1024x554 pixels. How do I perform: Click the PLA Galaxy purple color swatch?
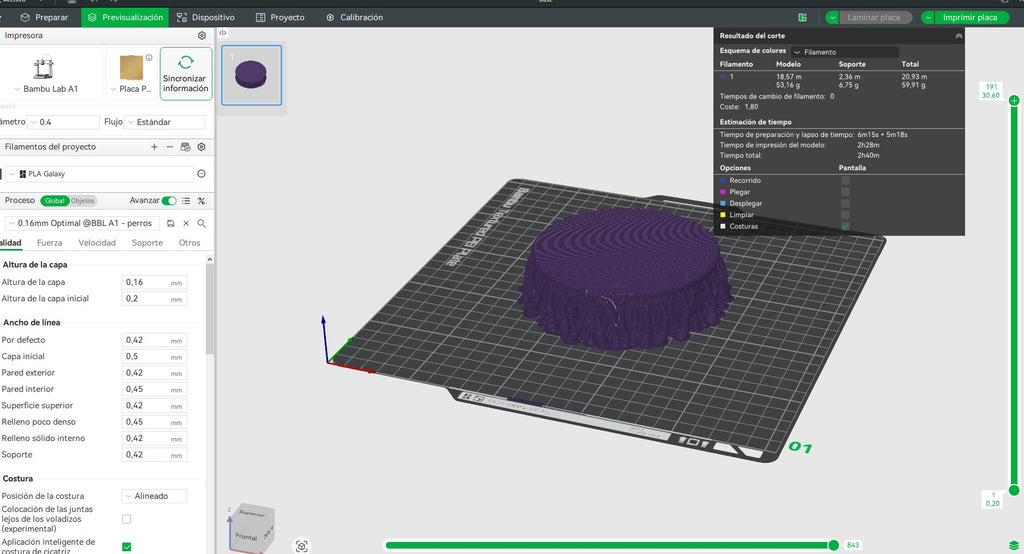(x=0, y=174)
